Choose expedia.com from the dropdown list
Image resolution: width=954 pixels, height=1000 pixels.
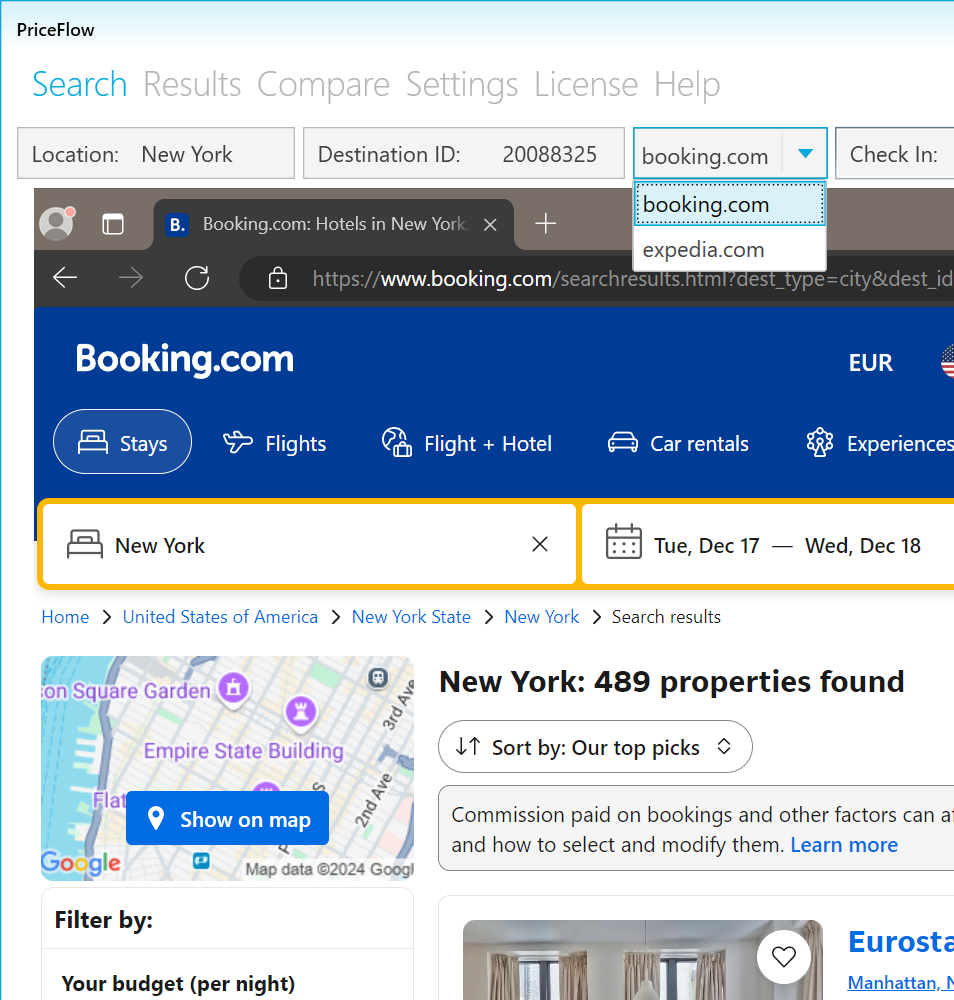(x=730, y=249)
